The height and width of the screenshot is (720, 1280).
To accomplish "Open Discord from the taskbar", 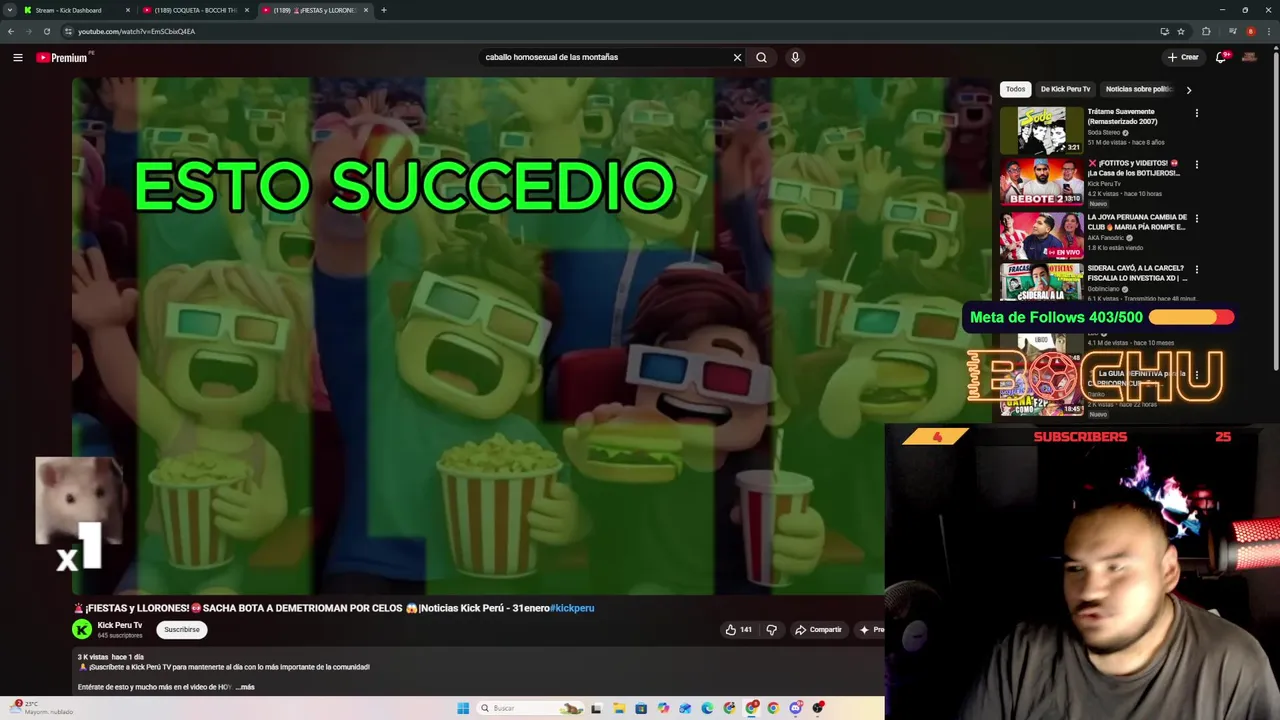I will click(x=795, y=708).
